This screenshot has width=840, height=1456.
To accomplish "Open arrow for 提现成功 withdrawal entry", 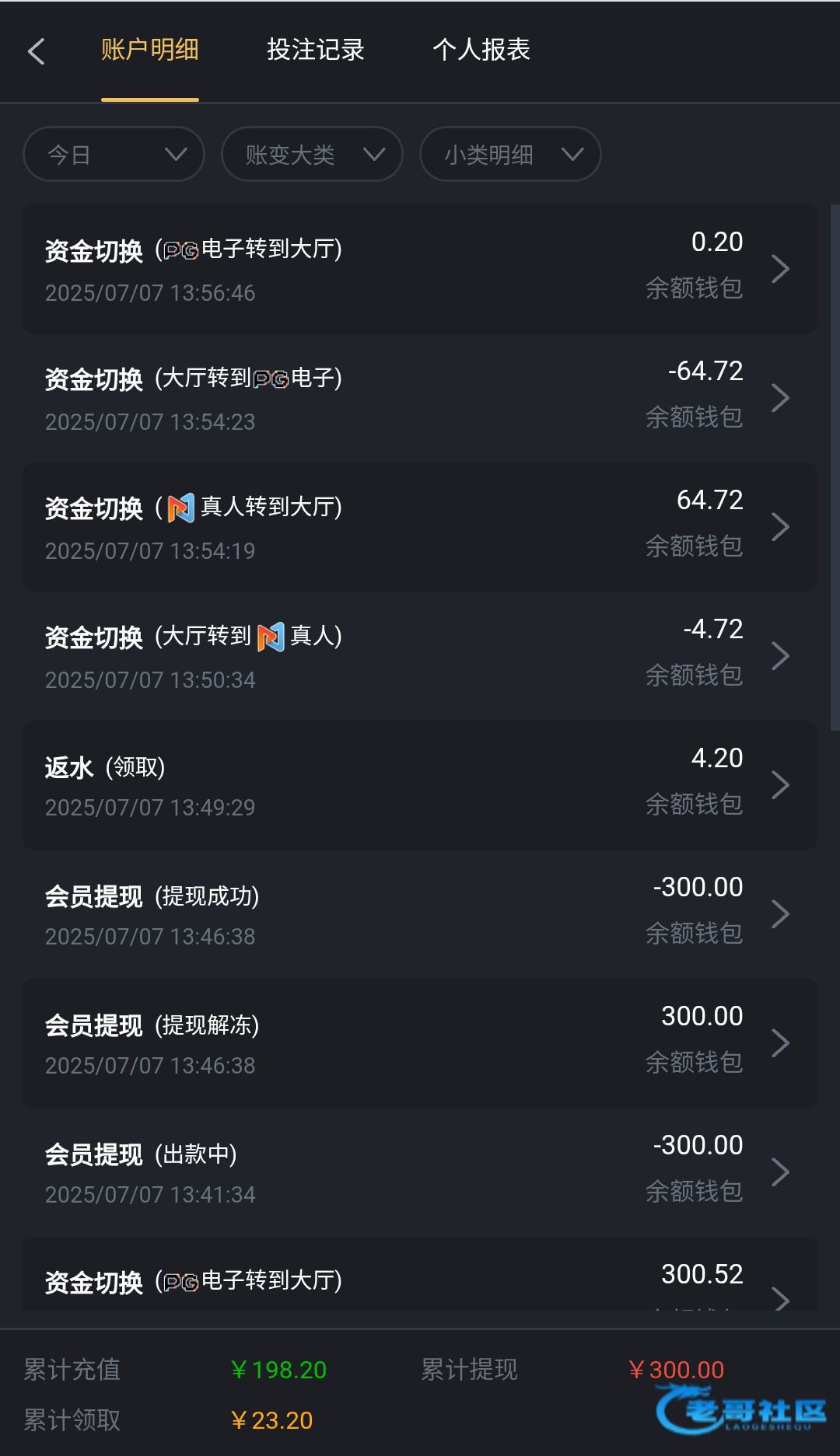I will click(x=780, y=914).
